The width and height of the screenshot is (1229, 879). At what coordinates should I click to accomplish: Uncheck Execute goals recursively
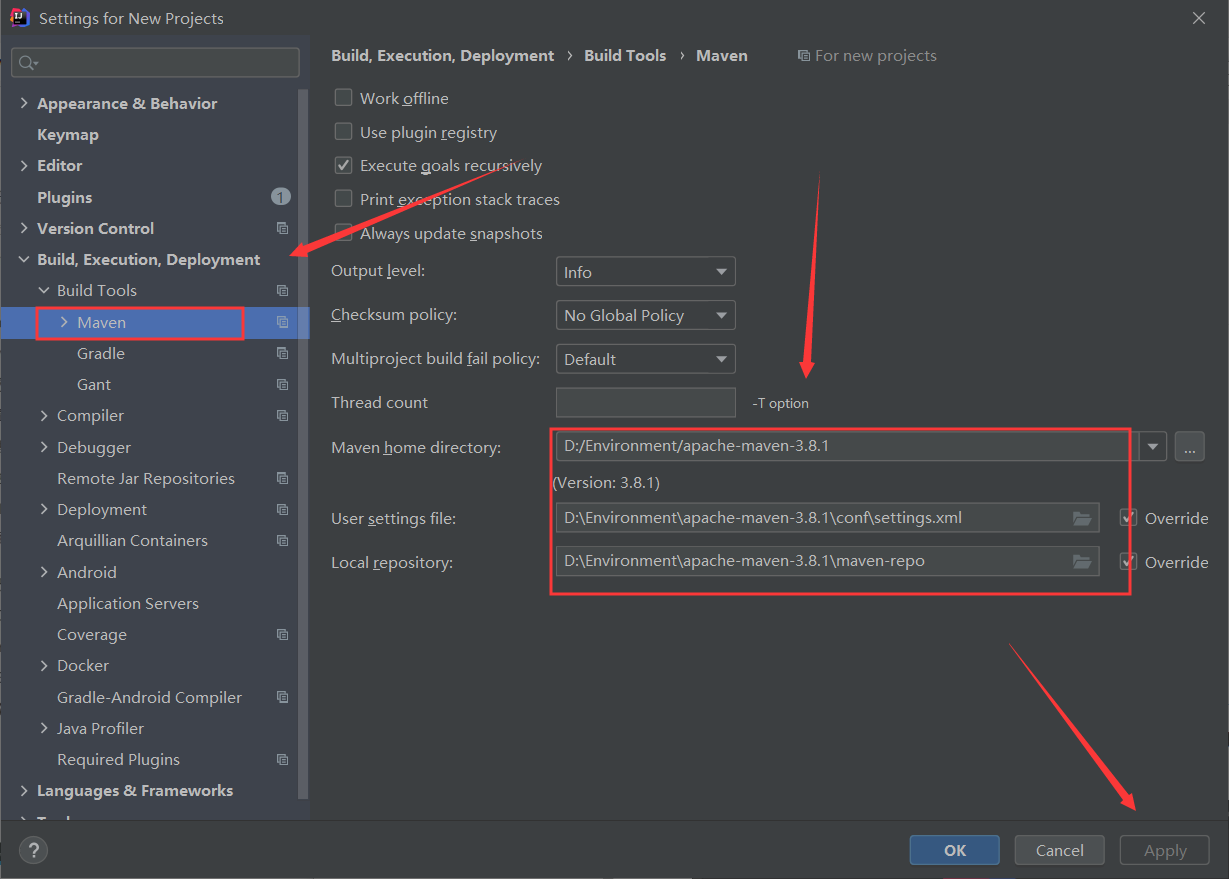(x=343, y=165)
